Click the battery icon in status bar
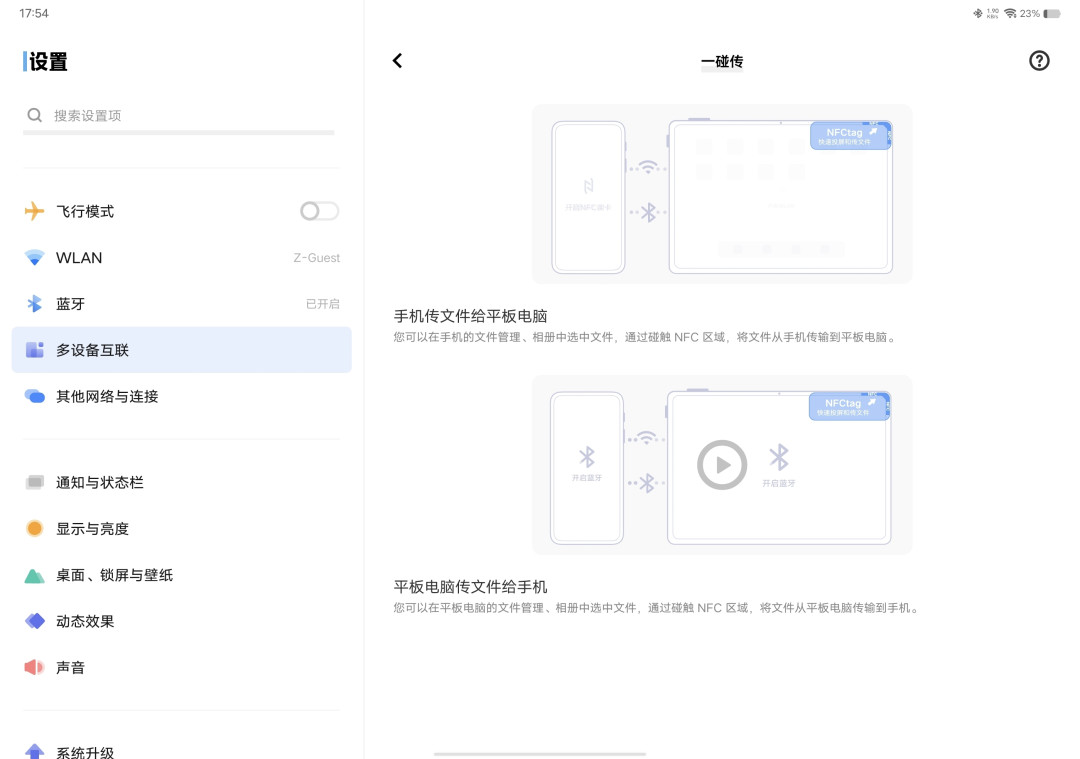Image resolution: width=1080 pixels, height=759 pixels. (1052, 14)
